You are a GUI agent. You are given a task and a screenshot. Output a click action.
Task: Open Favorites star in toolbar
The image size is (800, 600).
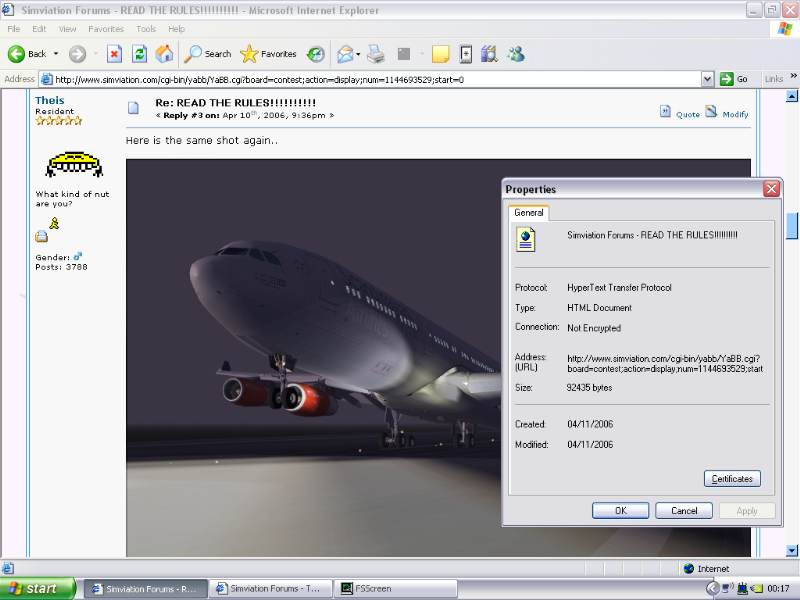[x=268, y=54]
